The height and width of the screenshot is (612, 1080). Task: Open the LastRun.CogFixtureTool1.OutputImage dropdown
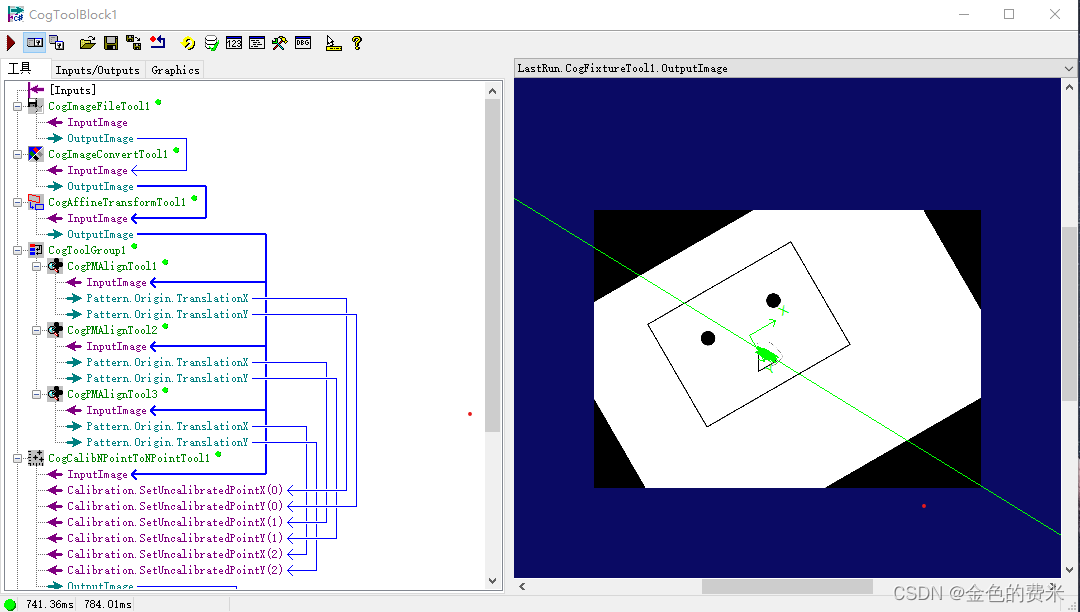[1068, 68]
